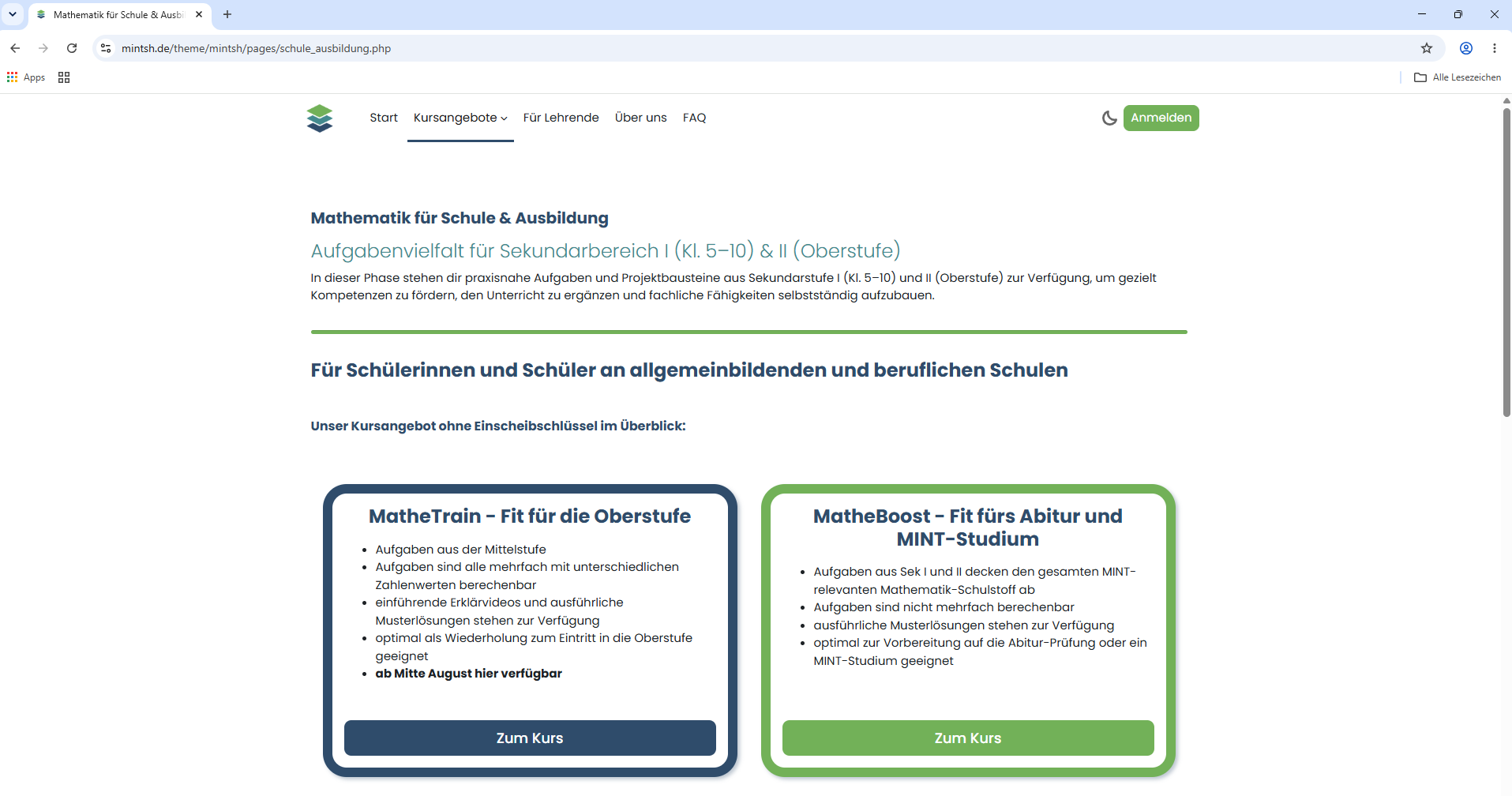This screenshot has width=1512, height=796.
Task: Click the MatheTrain – Fit für die Oberstufe heading
Action: [530, 516]
